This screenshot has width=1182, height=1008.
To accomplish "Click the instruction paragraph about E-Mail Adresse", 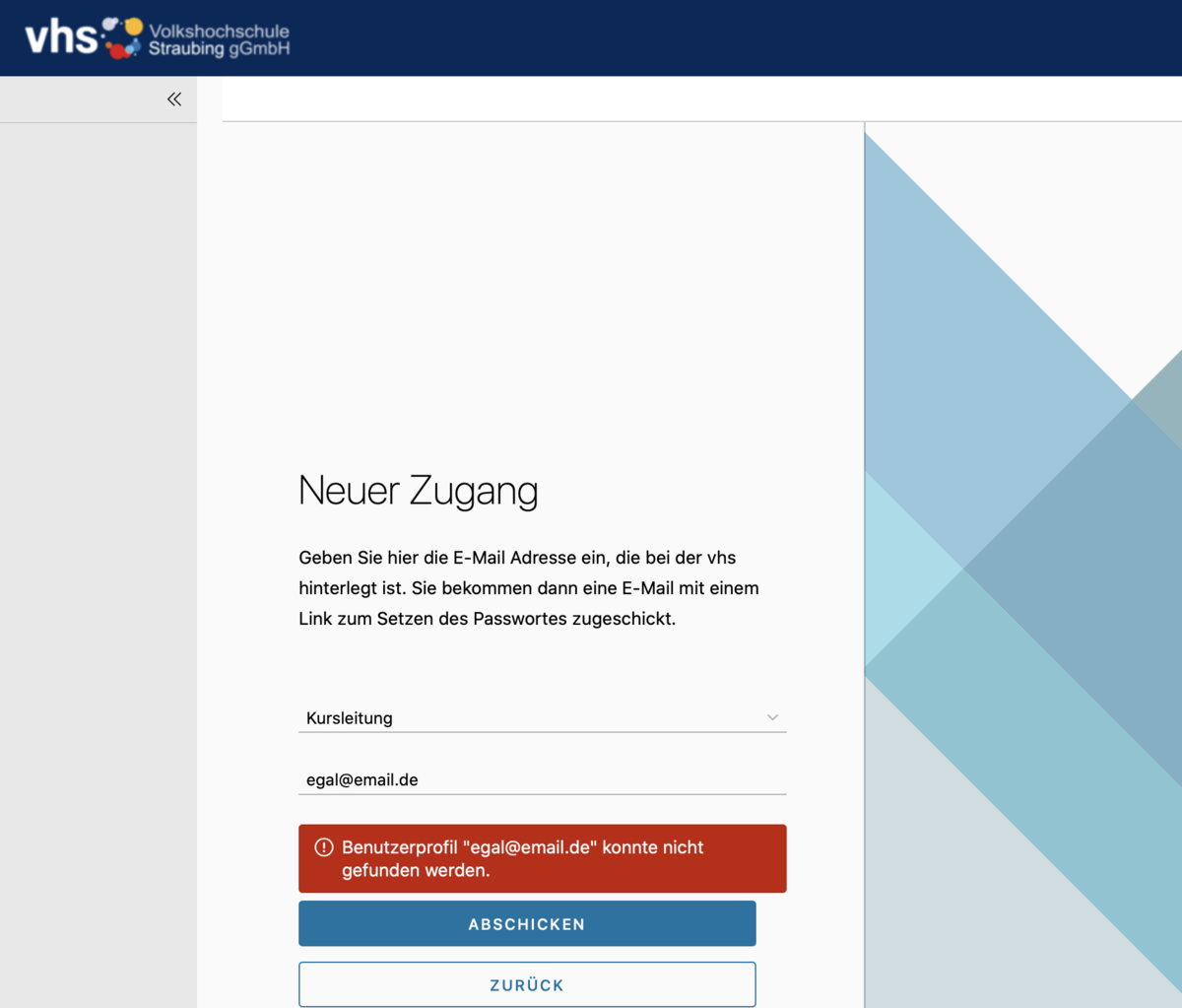I will (528, 588).
